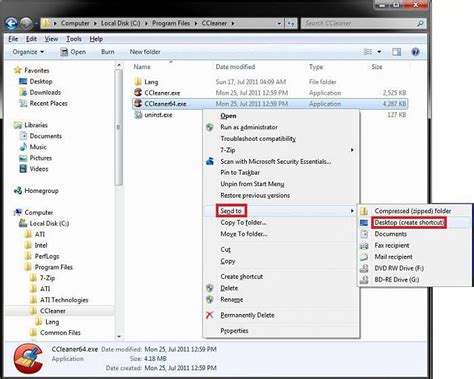Choose Send to in context menu
This screenshot has width=474, height=379.
pos(231,211)
